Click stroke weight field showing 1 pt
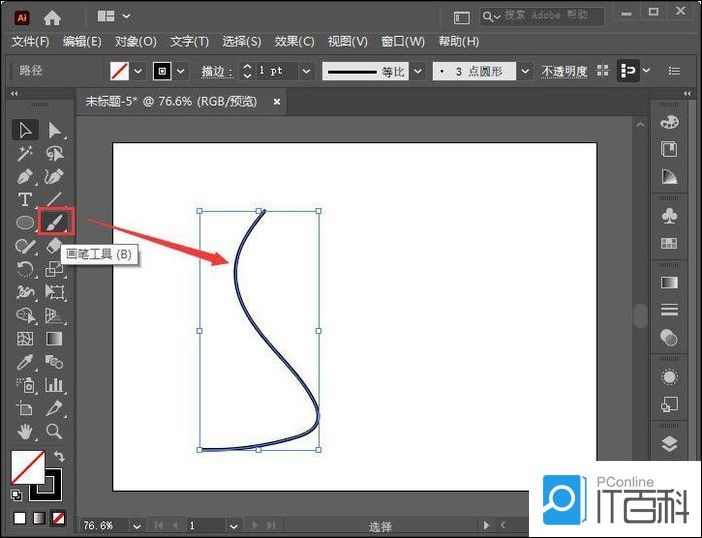702x538 pixels. click(276, 71)
